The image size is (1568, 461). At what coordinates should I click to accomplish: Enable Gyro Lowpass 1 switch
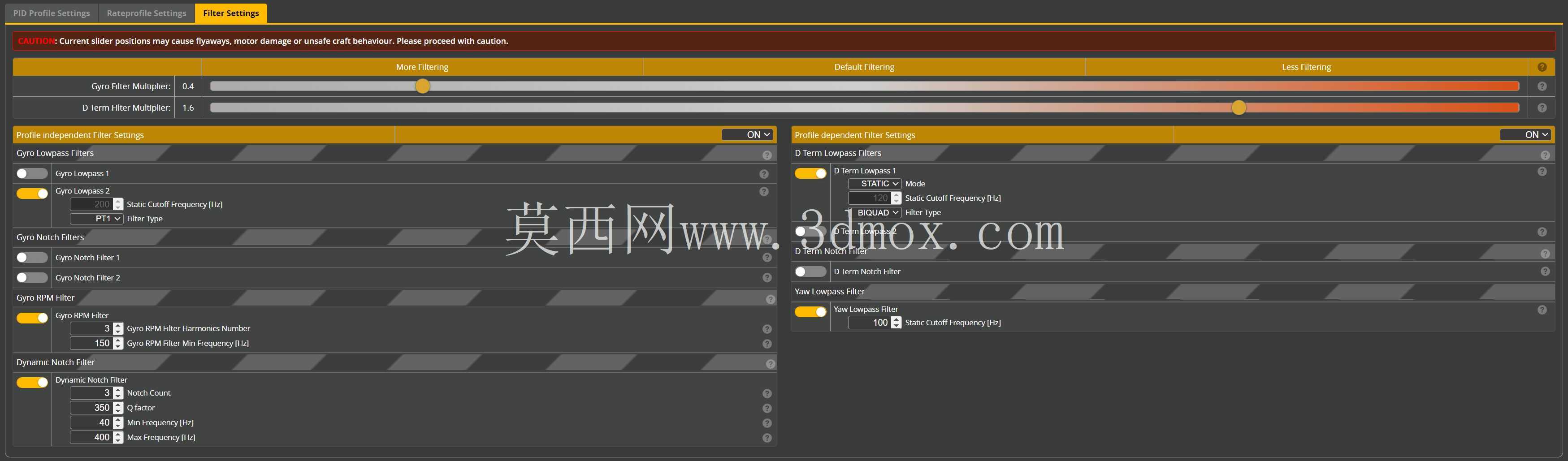pos(32,173)
